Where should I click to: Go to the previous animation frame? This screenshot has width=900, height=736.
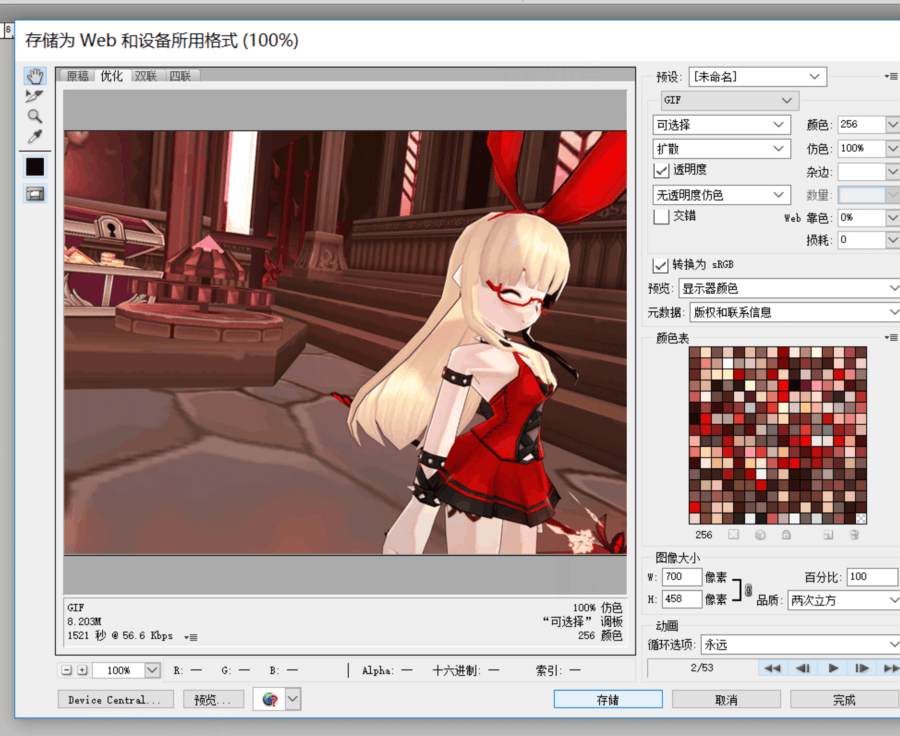pos(802,668)
